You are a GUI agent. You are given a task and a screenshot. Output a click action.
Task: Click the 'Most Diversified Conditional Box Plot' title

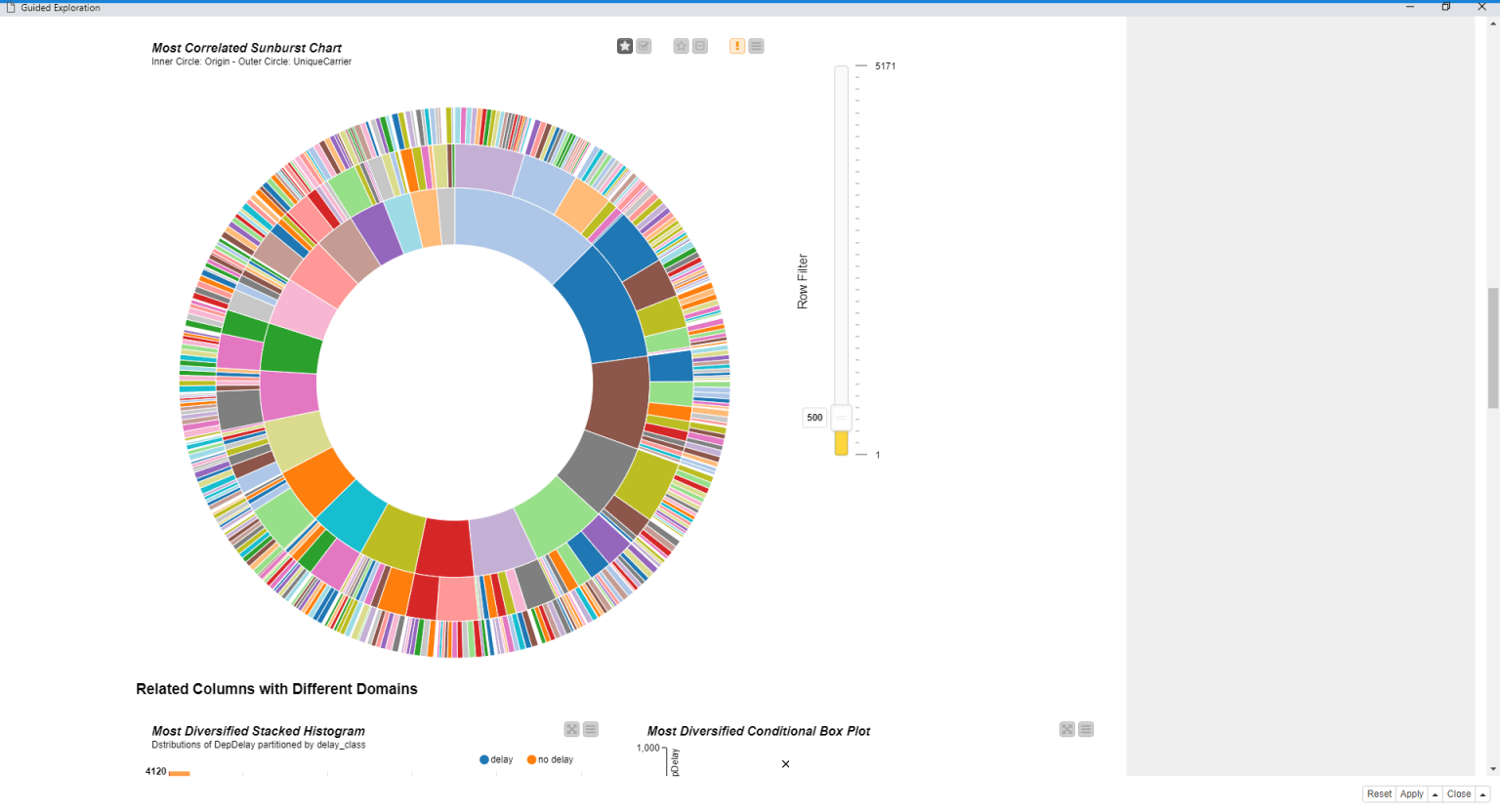[x=759, y=731]
